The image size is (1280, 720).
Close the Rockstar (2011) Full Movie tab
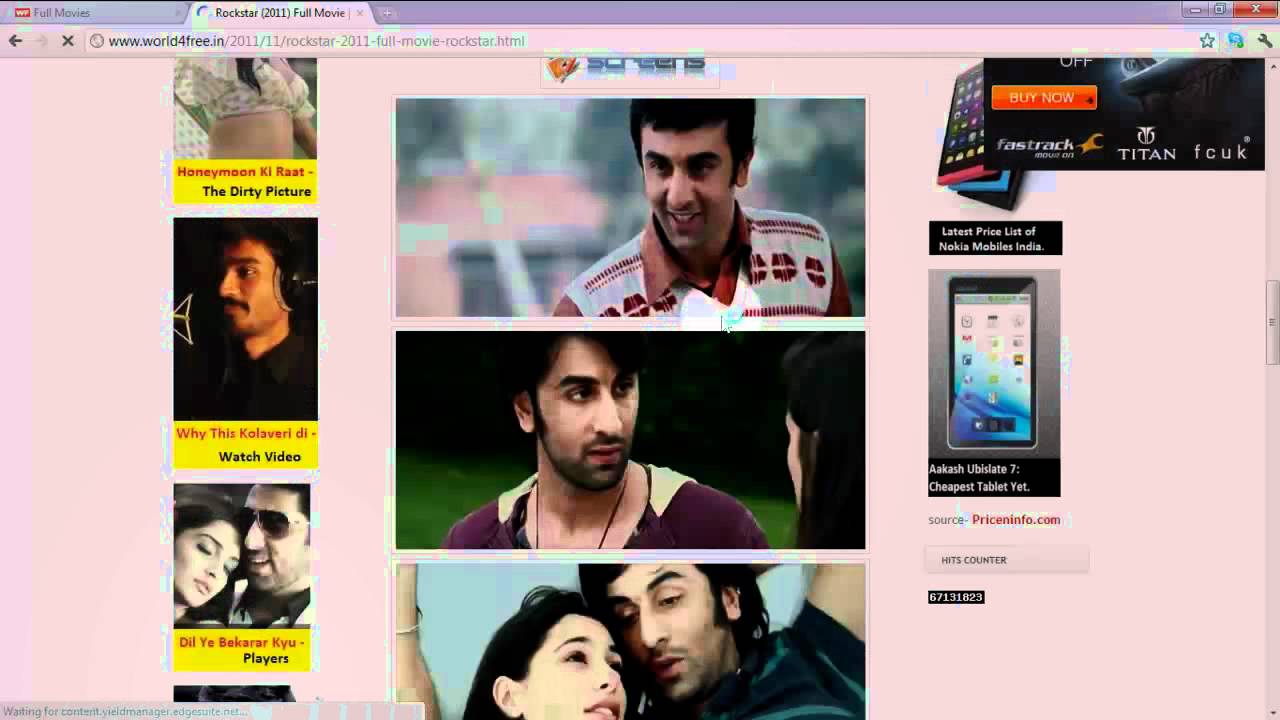(362, 13)
